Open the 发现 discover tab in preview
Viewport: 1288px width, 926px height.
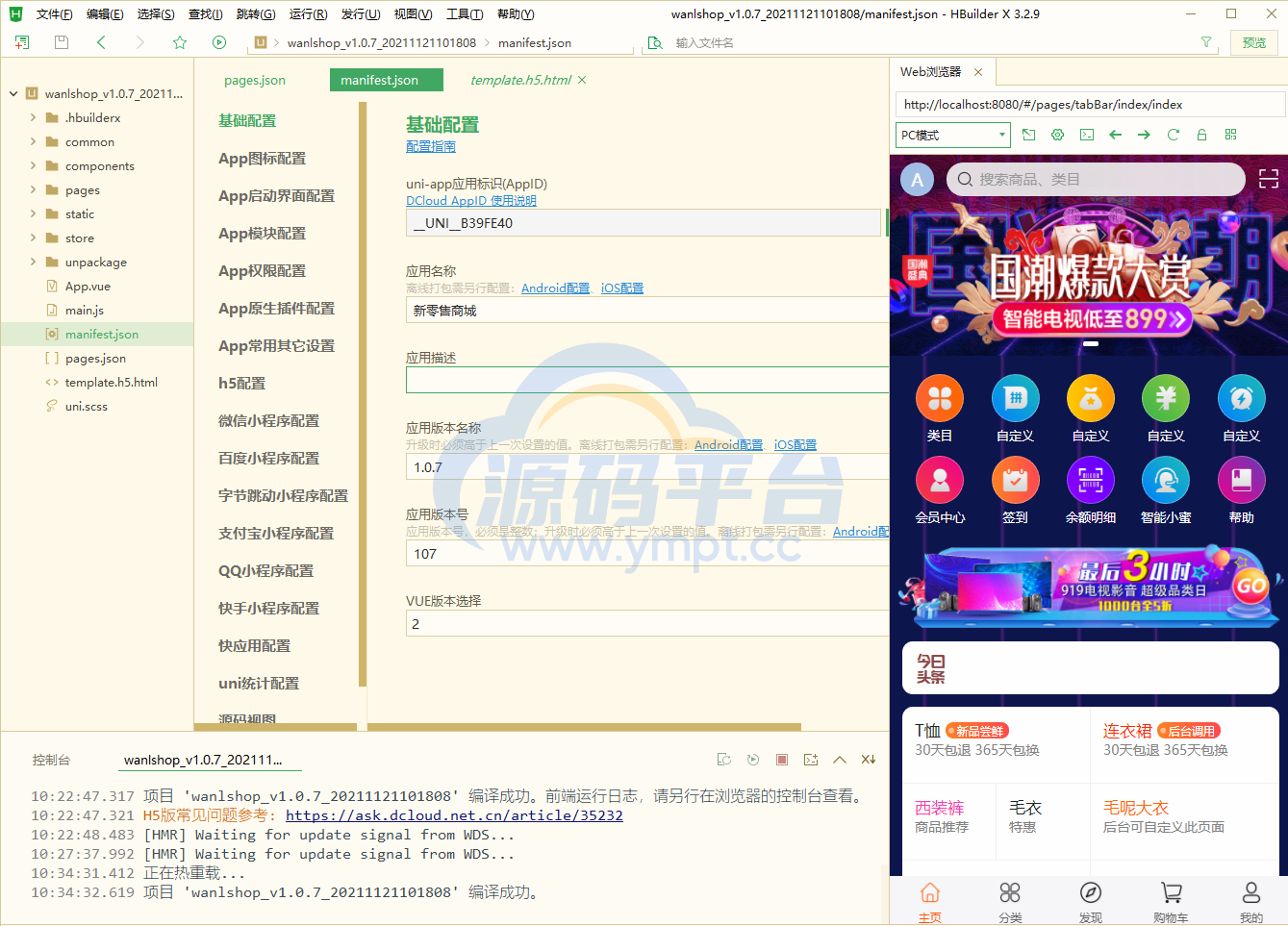[1091, 902]
